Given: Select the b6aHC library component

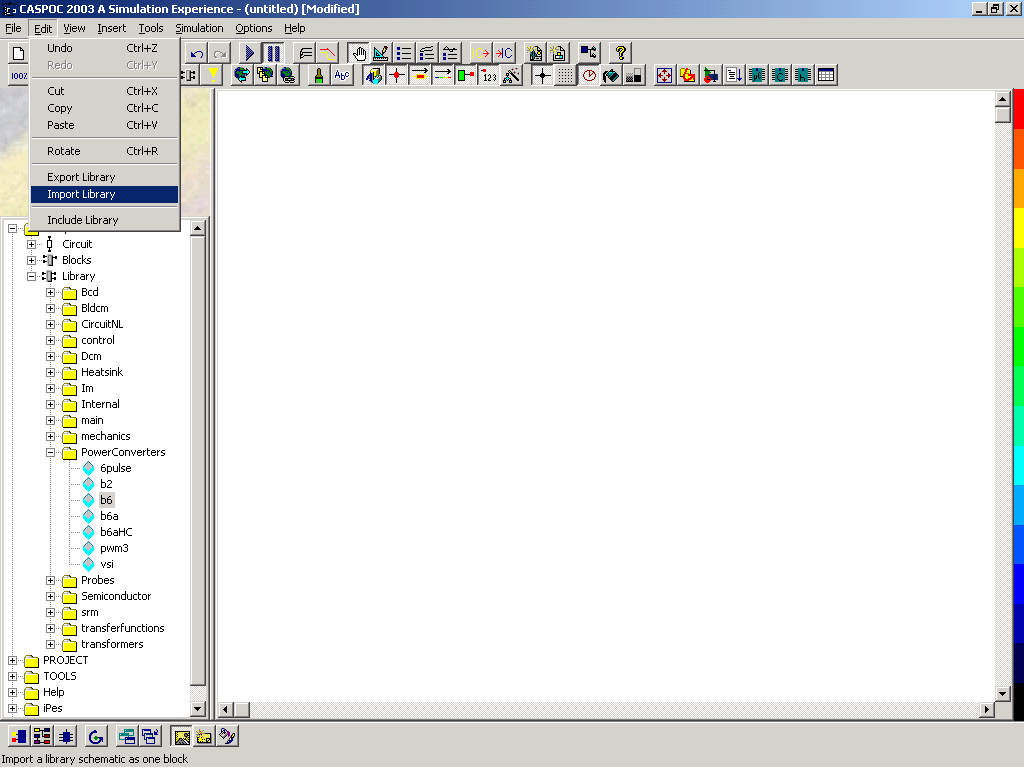Looking at the screenshot, I should 116,532.
